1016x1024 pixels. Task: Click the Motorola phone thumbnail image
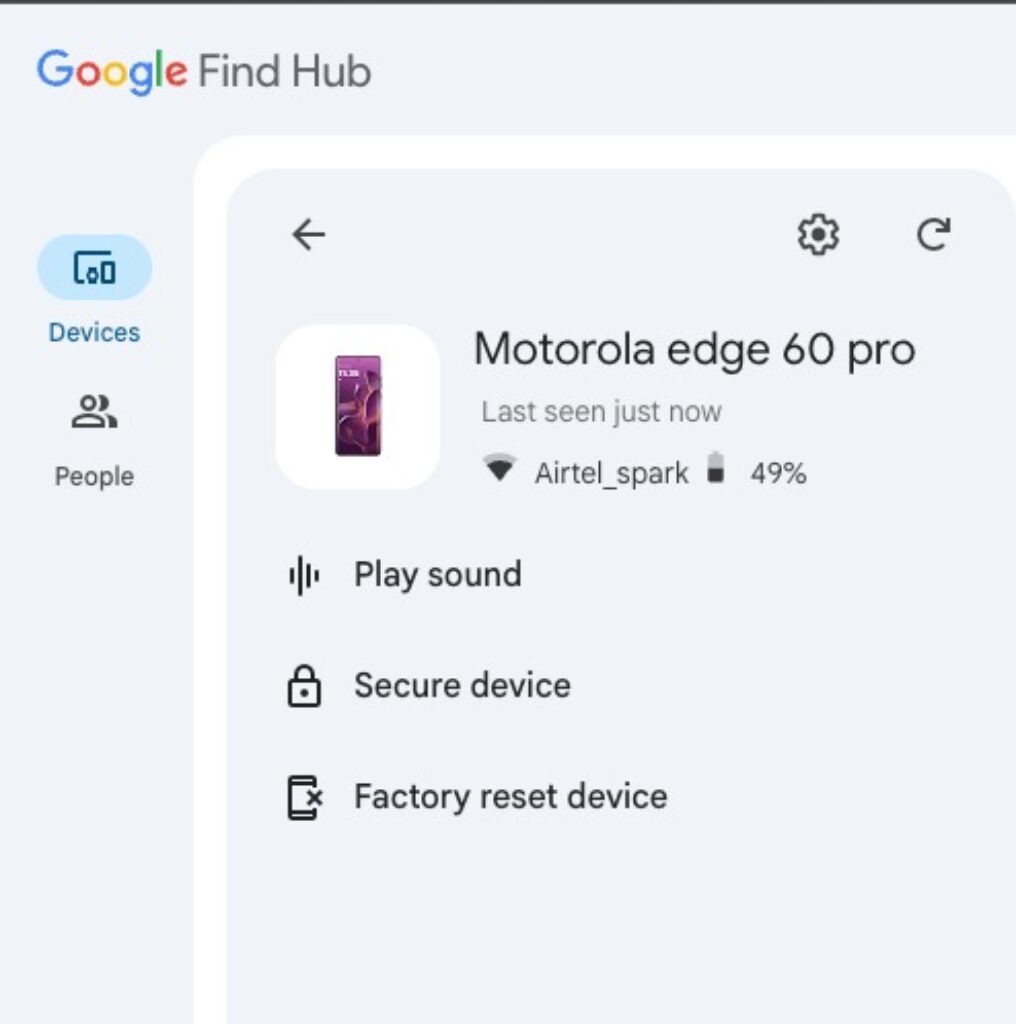[358, 406]
